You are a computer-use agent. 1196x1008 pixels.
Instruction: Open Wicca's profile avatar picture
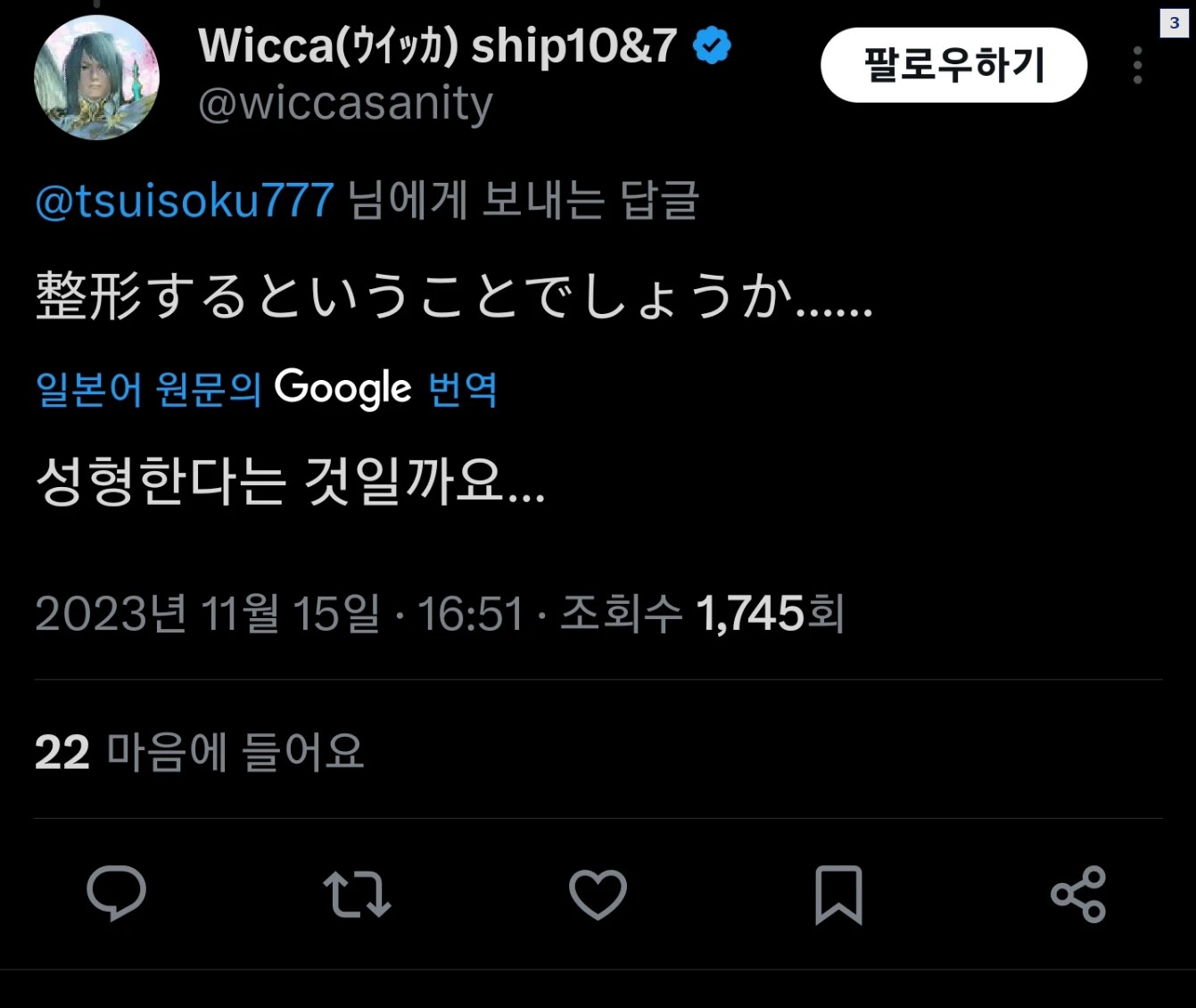[96, 78]
